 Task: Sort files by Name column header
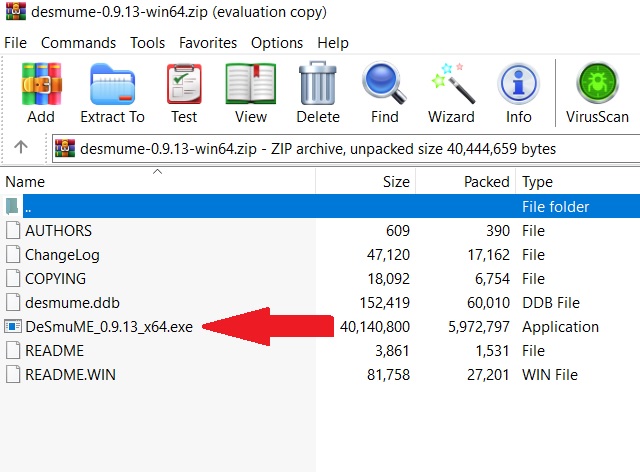point(26,182)
